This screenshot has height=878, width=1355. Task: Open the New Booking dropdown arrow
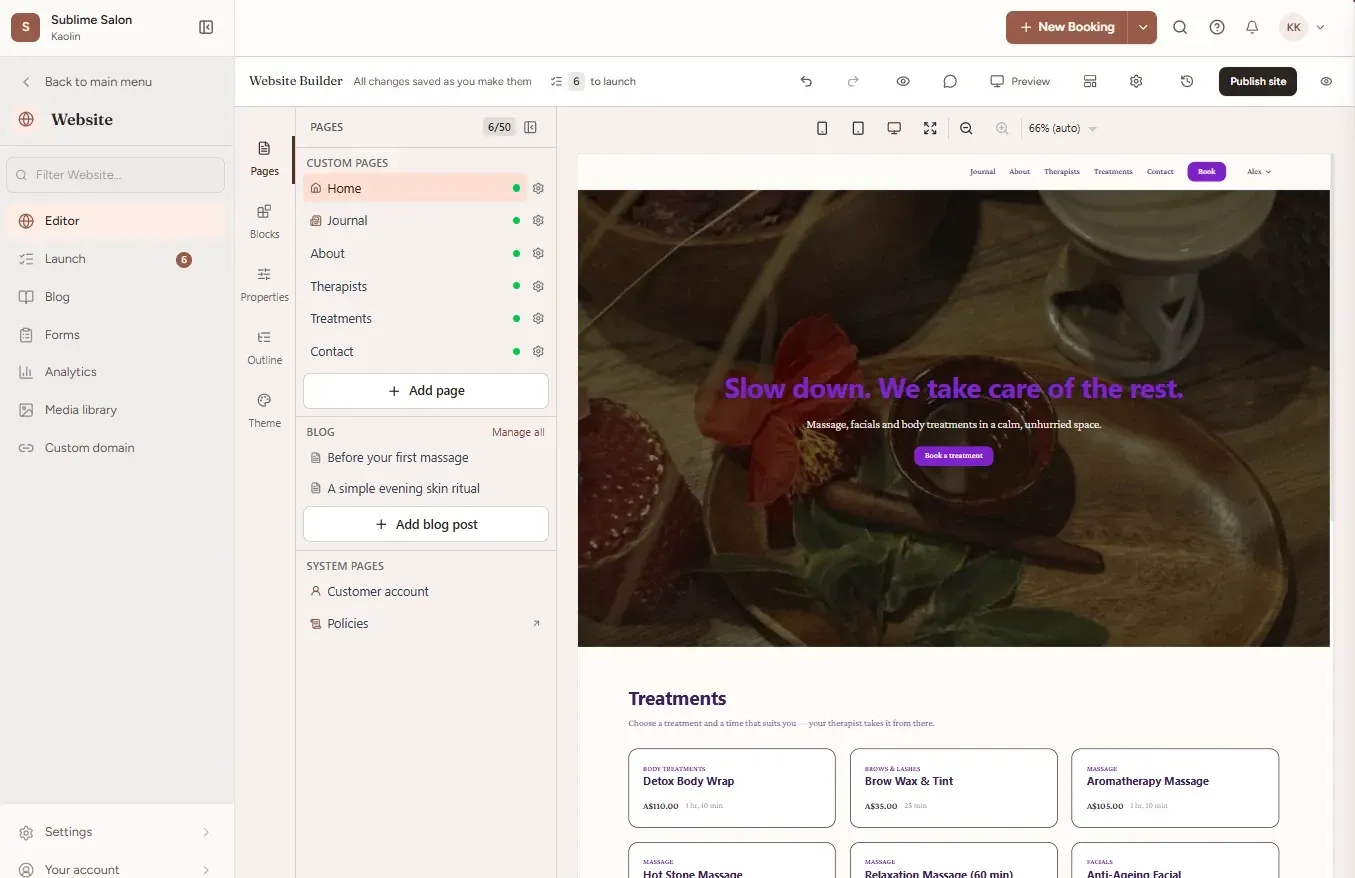[x=1142, y=27]
